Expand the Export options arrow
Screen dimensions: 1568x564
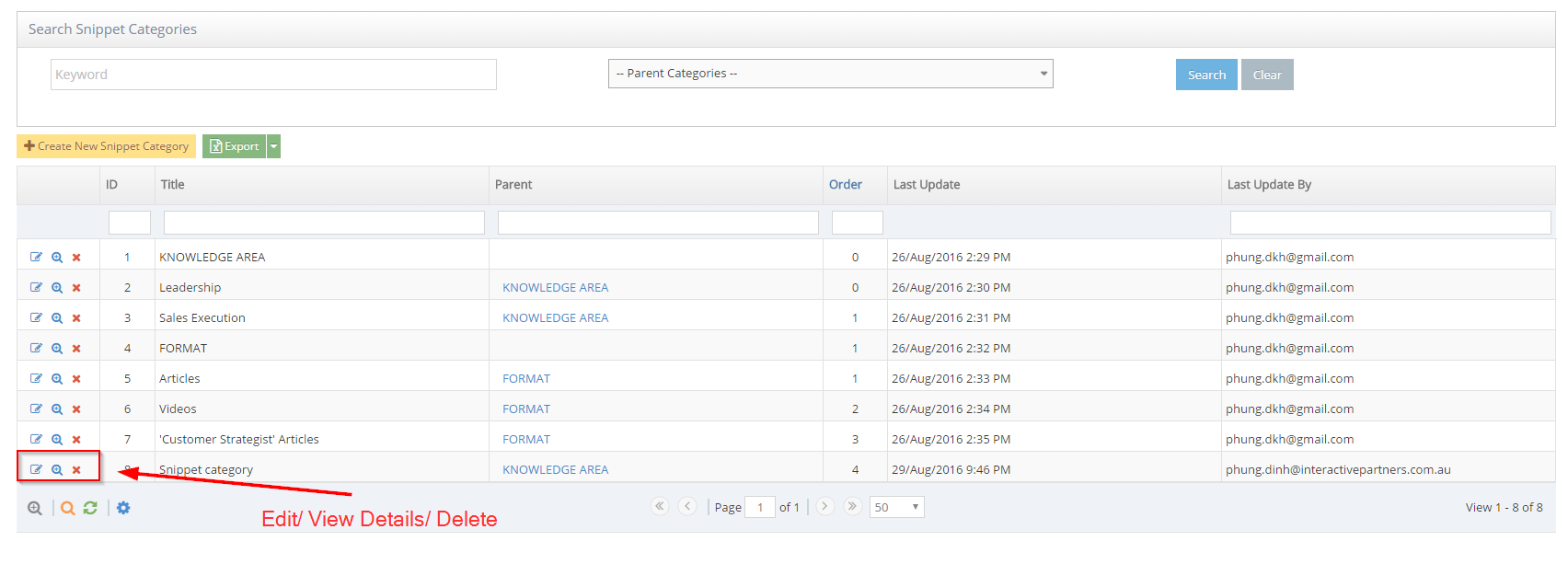click(273, 146)
